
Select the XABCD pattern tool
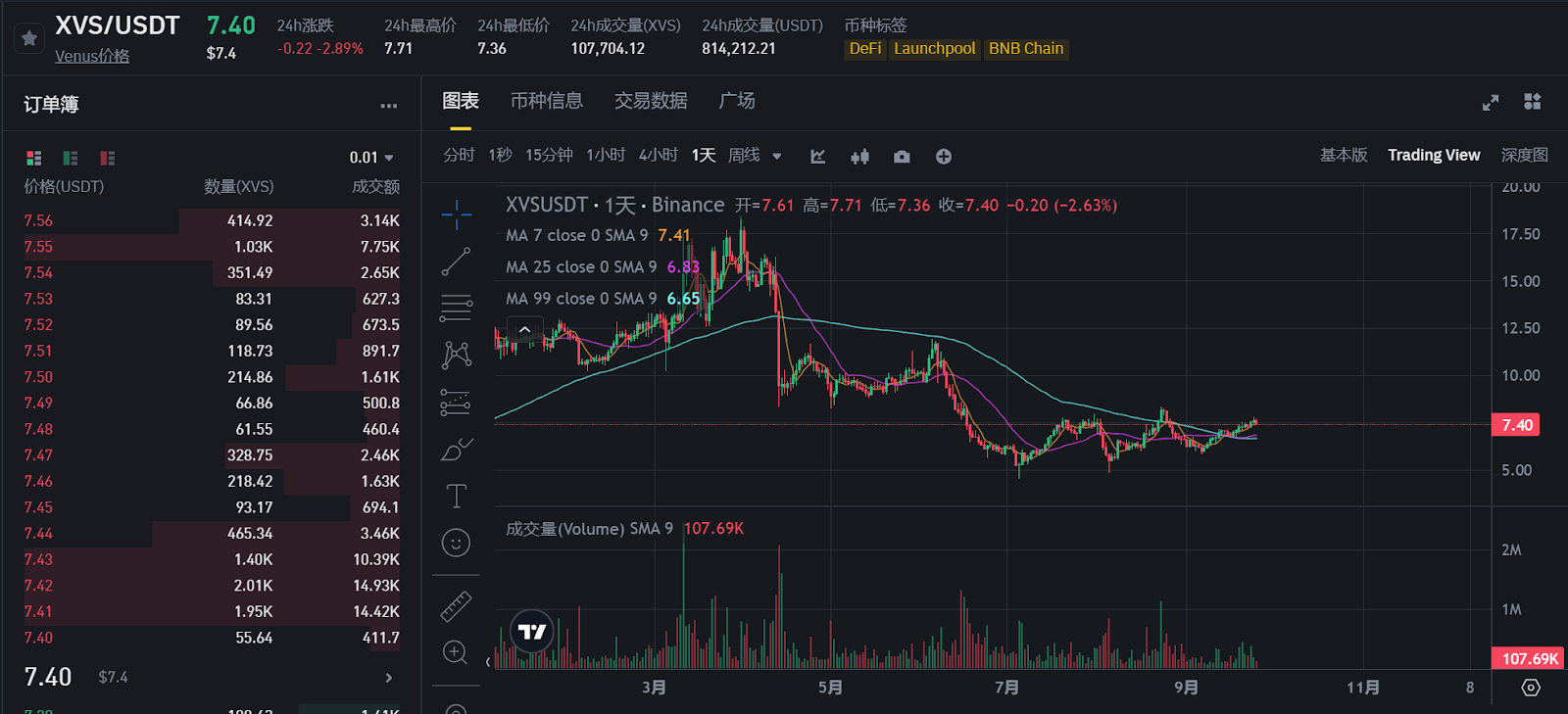pyautogui.click(x=457, y=355)
